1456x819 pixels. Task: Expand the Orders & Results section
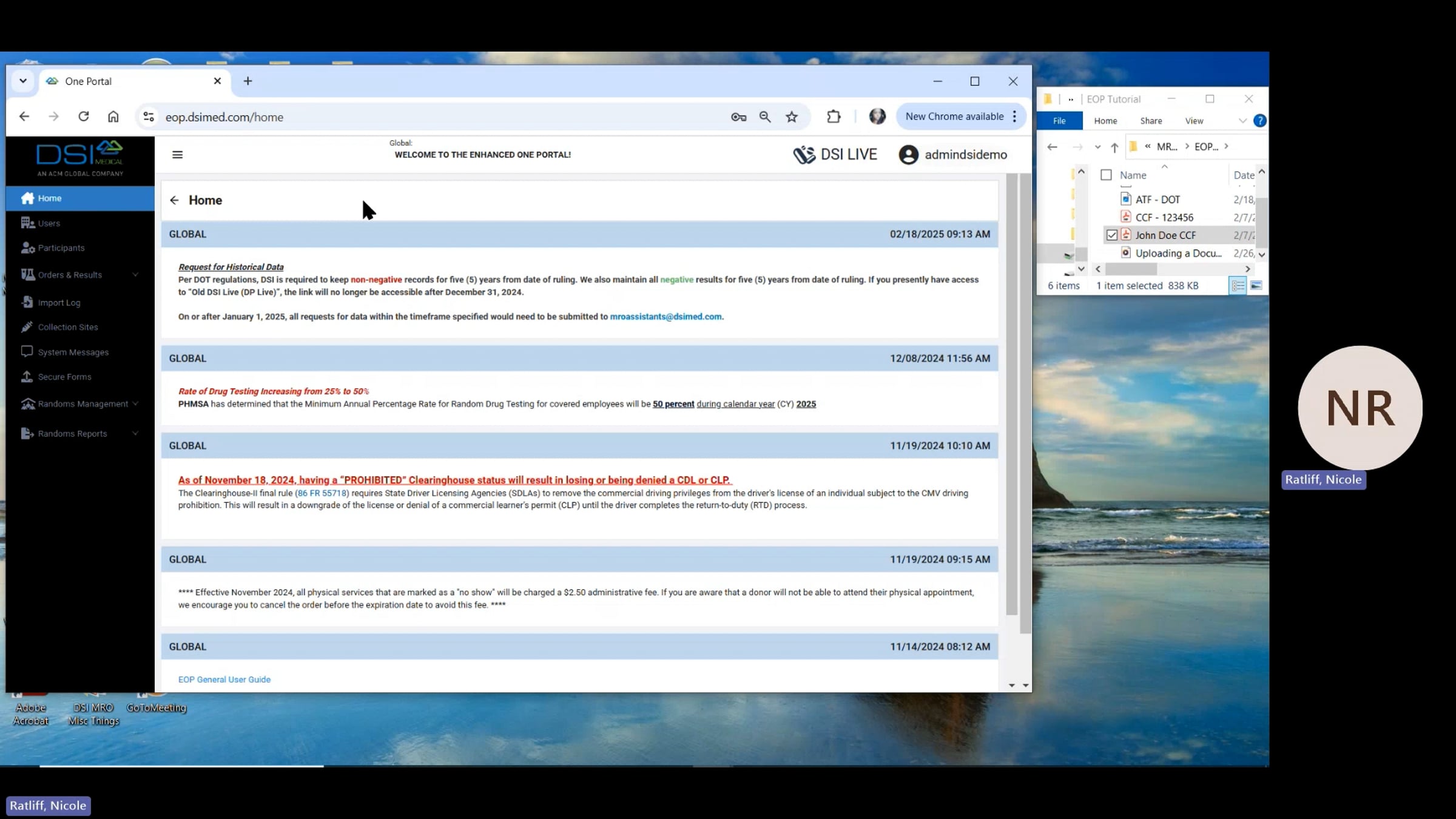point(70,274)
